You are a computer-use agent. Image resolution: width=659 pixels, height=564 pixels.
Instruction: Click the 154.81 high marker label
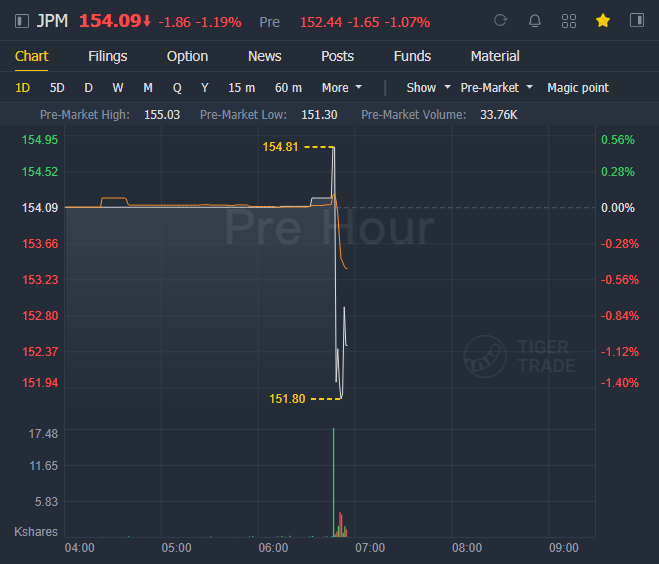[x=280, y=147]
